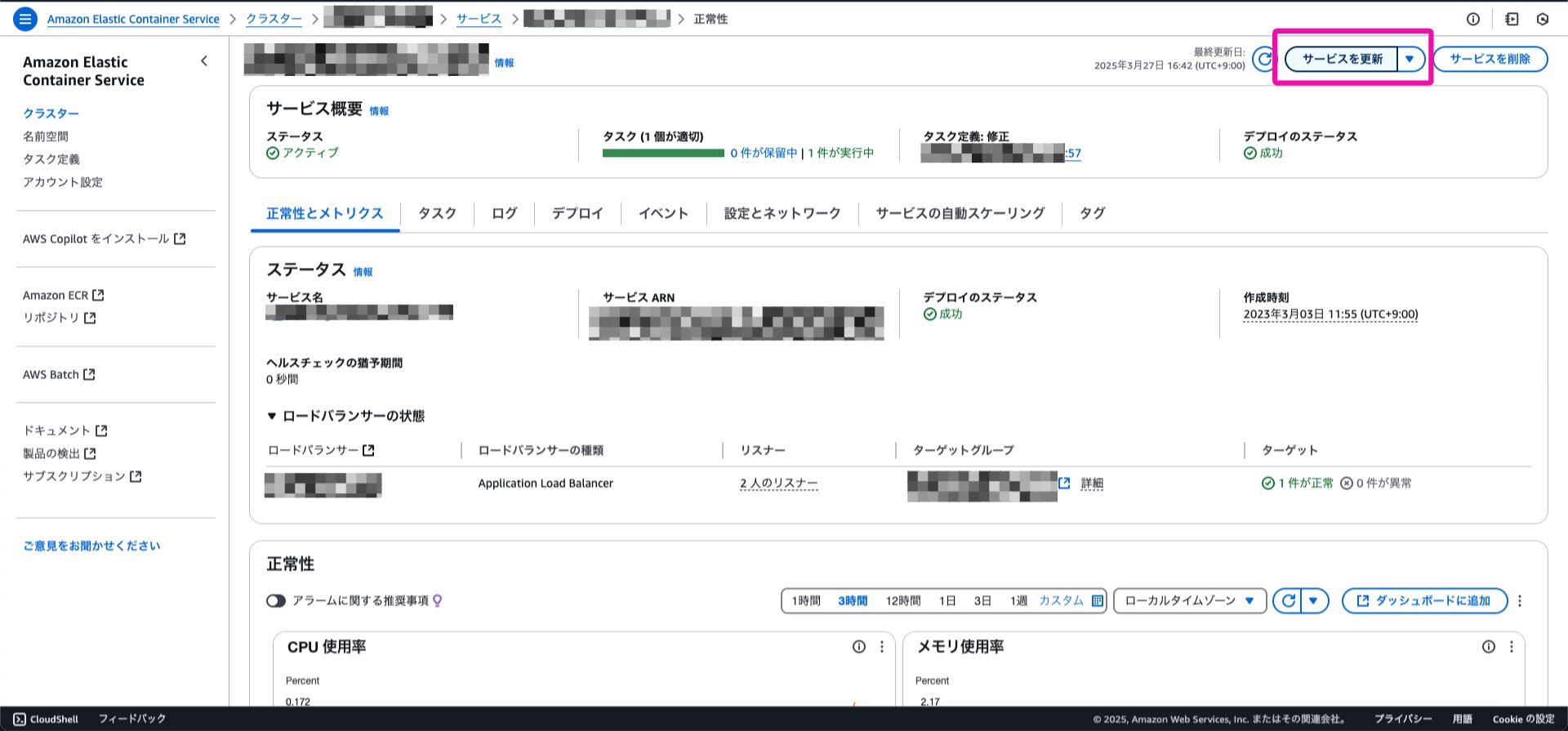The image size is (1568, 731).
Task: Select the 1時間 time range
Action: (x=806, y=601)
